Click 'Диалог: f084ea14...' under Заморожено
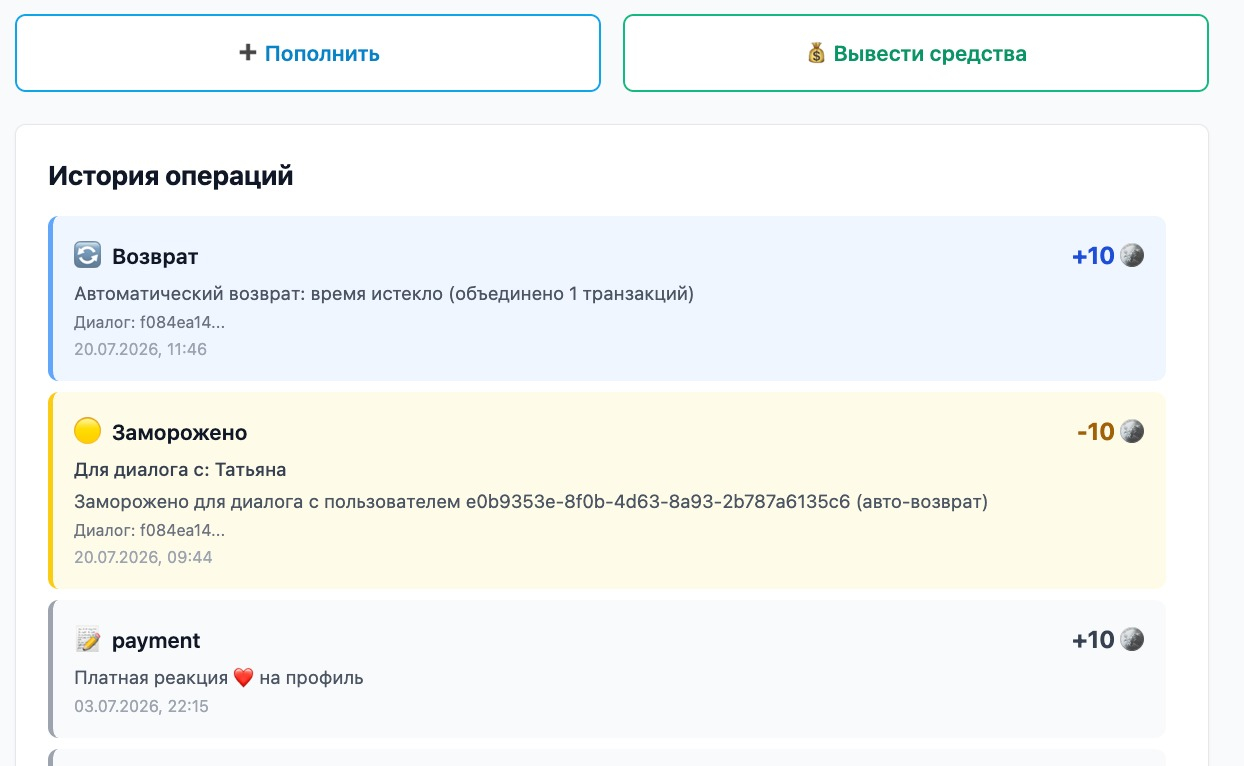 pos(149,531)
